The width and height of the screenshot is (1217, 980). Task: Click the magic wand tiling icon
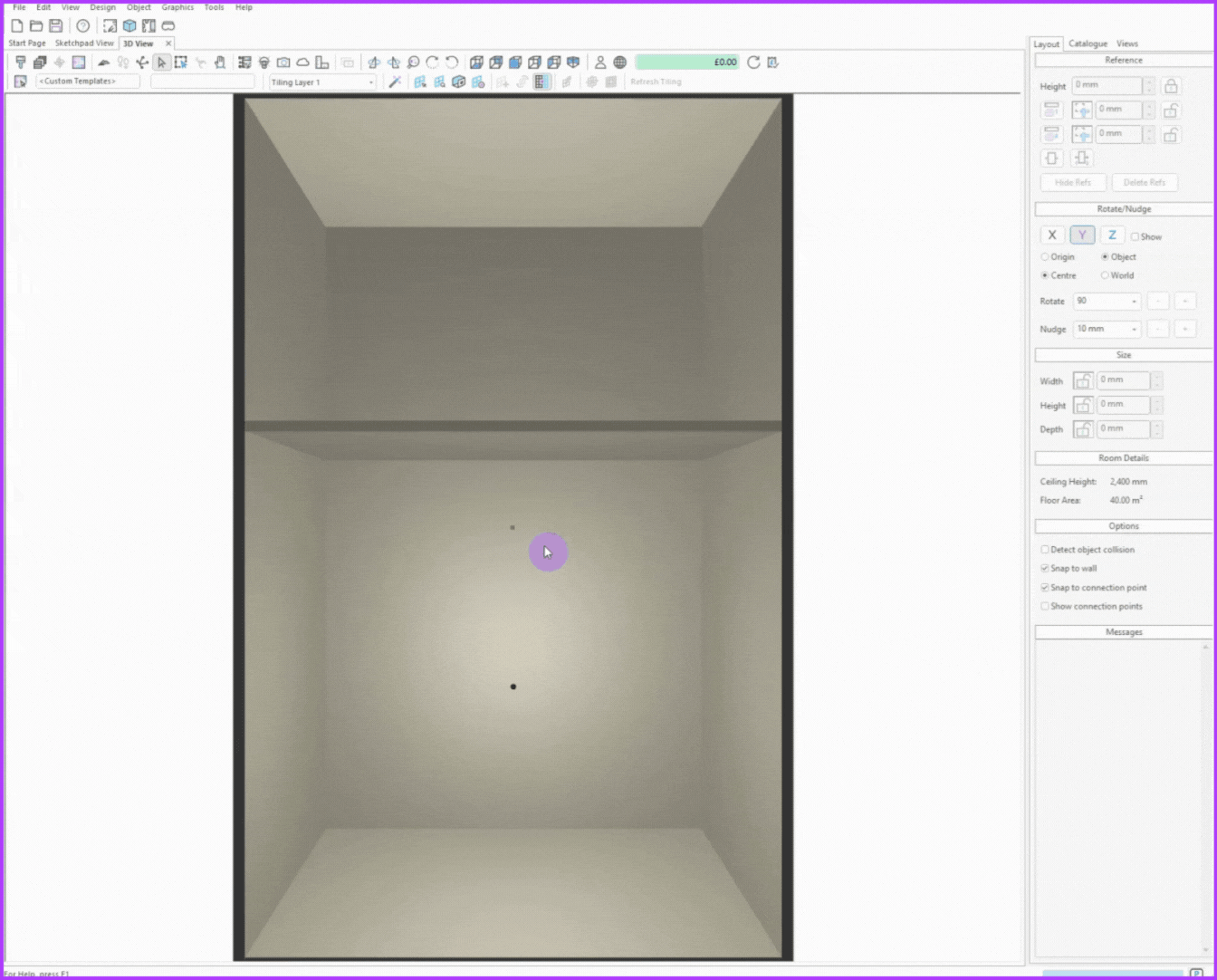pyautogui.click(x=395, y=82)
